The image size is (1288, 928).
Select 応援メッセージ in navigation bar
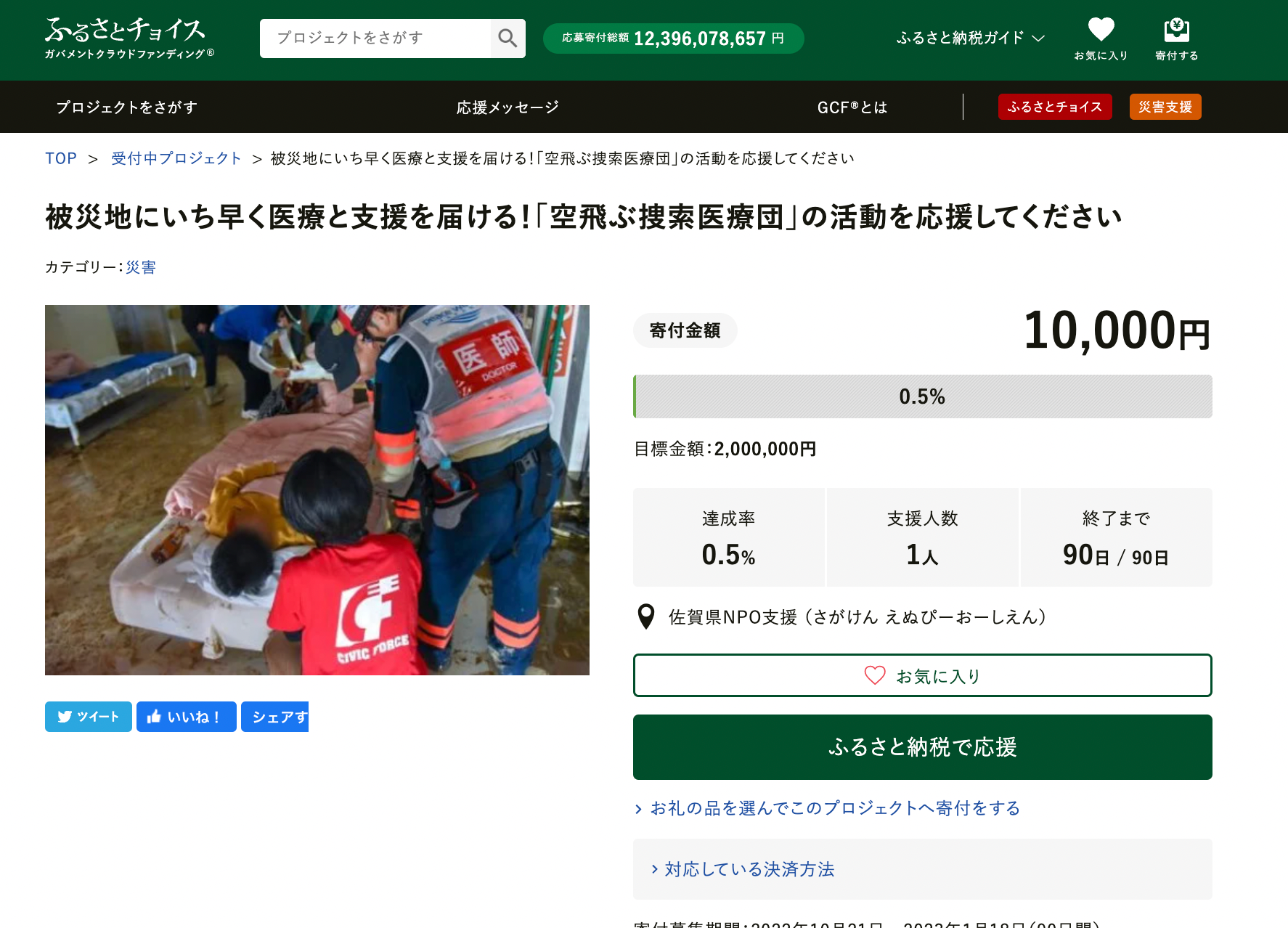[508, 107]
